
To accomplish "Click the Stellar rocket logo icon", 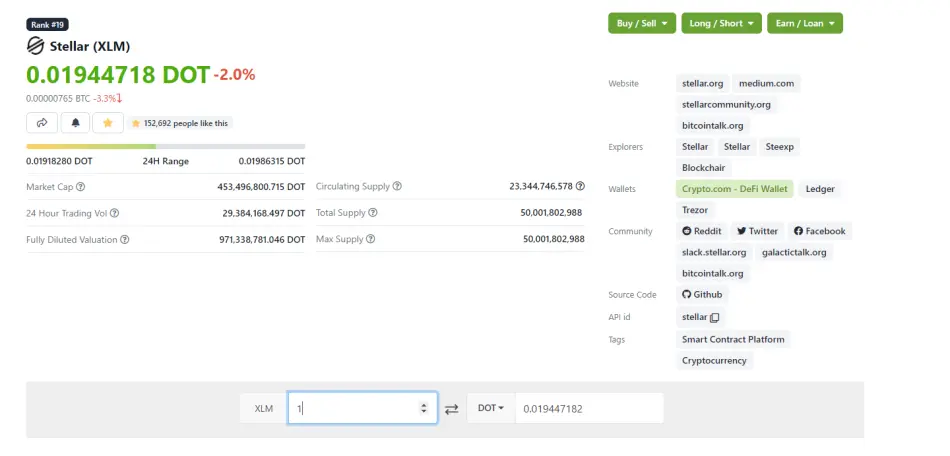I will pyautogui.click(x=36, y=46).
